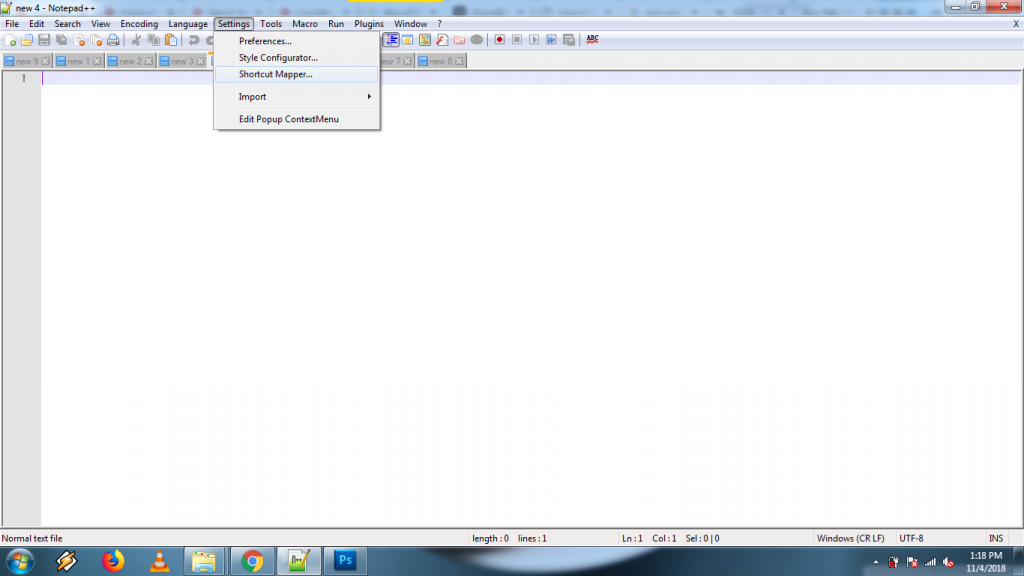Image resolution: width=1024 pixels, height=576 pixels.
Task: Open Google Chrome from the taskbar
Action: click(x=252, y=561)
